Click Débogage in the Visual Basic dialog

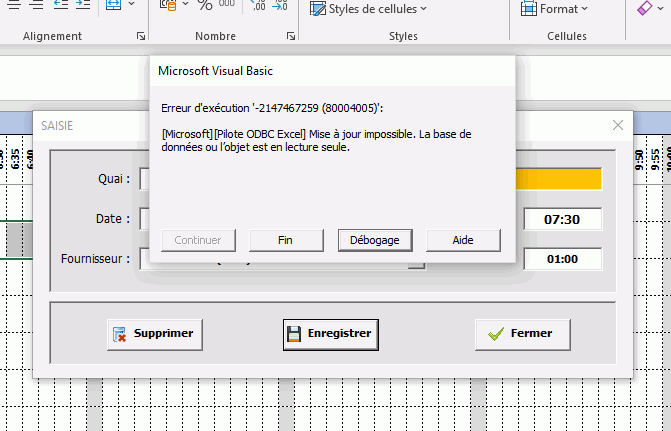[x=375, y=240]
